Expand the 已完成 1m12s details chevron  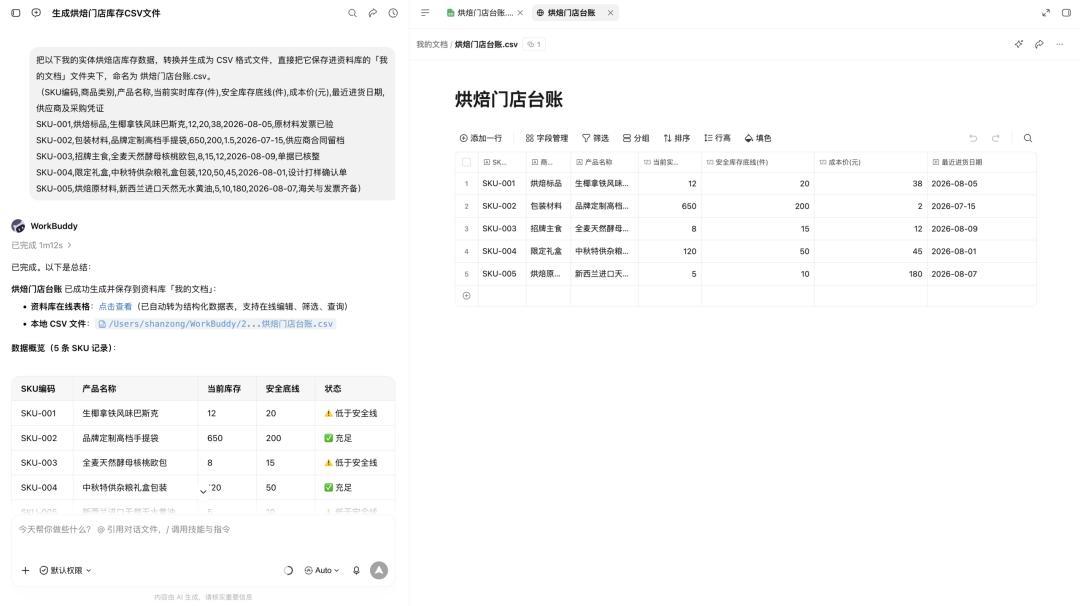70,245
